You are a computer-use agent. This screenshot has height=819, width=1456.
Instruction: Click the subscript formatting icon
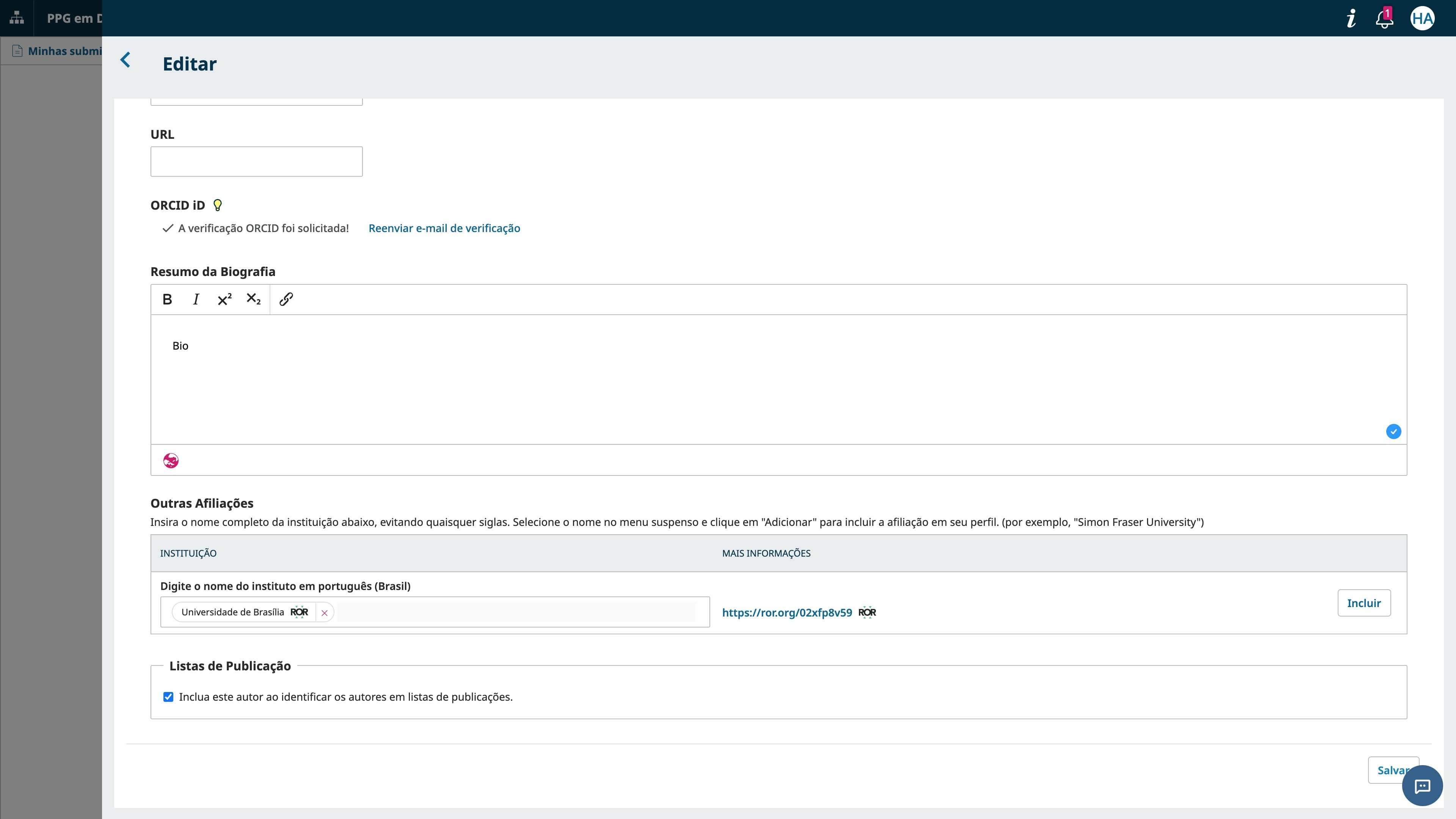coord(253,299)
